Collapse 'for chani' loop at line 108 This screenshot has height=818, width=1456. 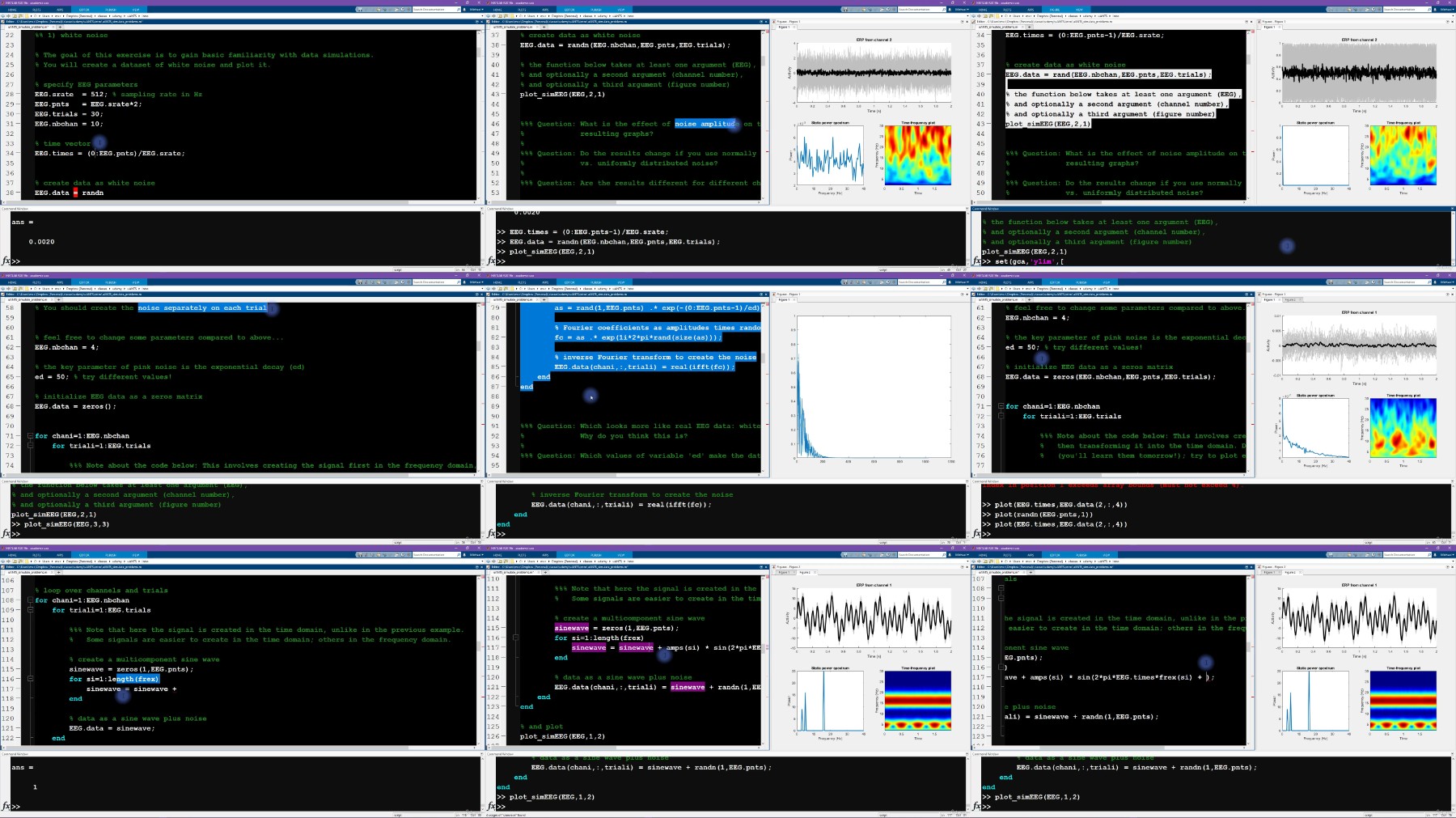(30, 600)
